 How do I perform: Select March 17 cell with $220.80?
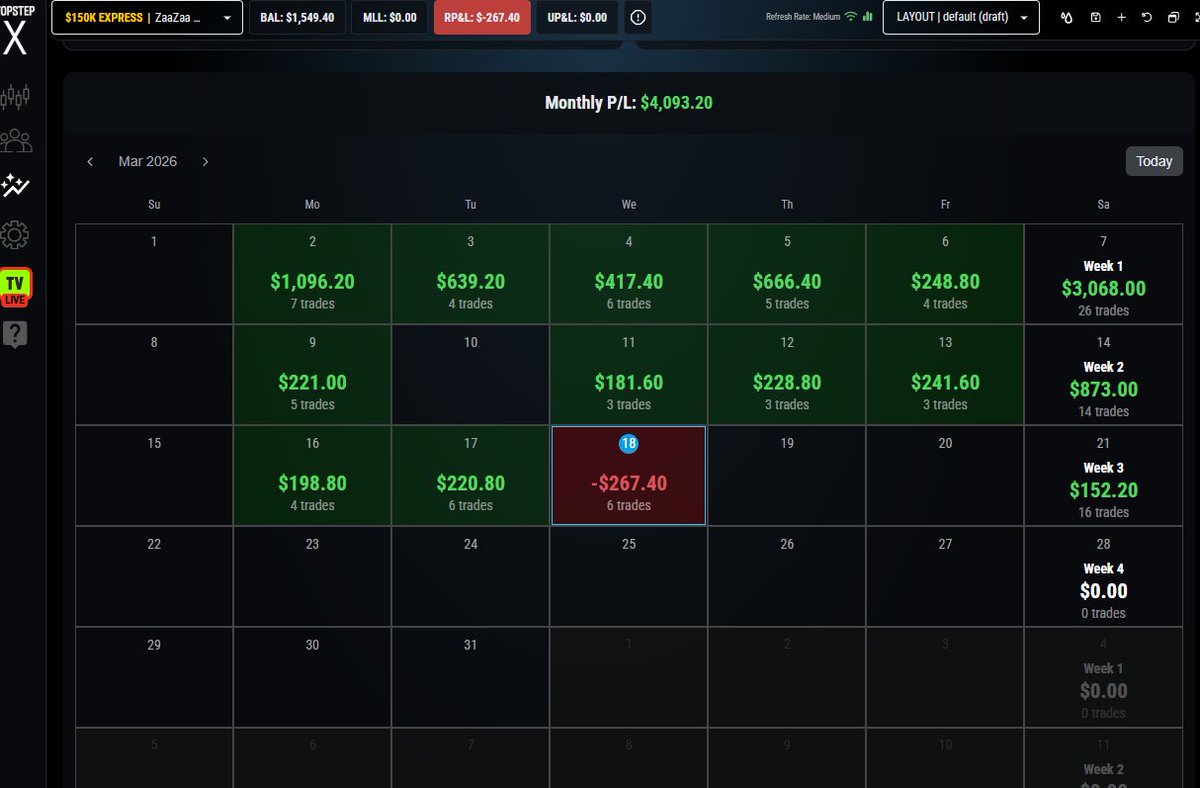470,475
